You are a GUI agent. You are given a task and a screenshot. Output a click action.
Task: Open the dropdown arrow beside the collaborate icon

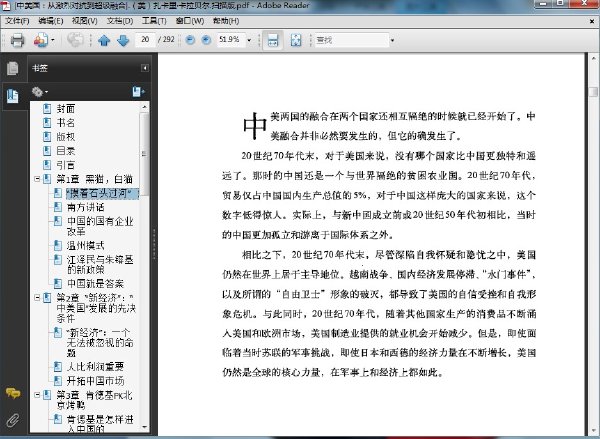[x=53, y=40]
